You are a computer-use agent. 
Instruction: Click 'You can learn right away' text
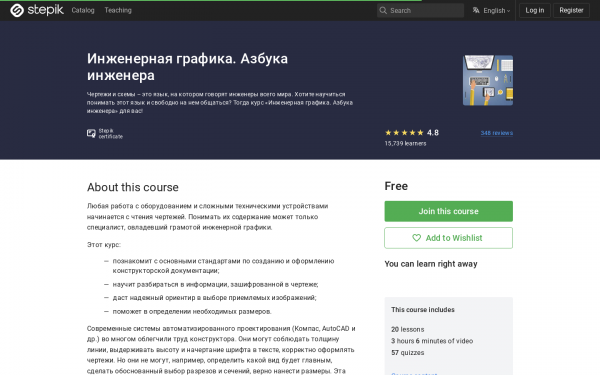(x=431, y=264)
